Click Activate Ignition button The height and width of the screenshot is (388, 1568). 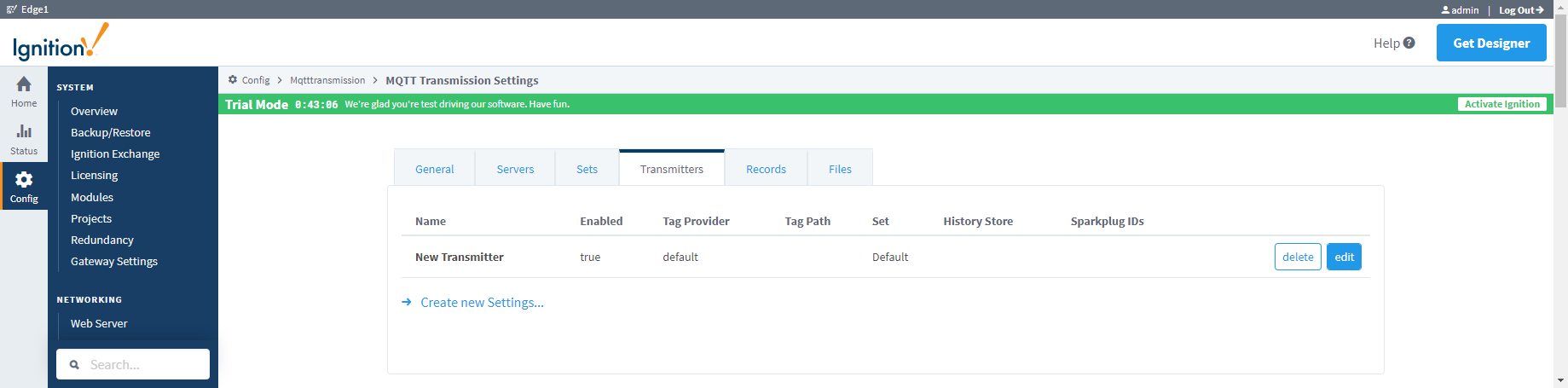pos(1501,104)
